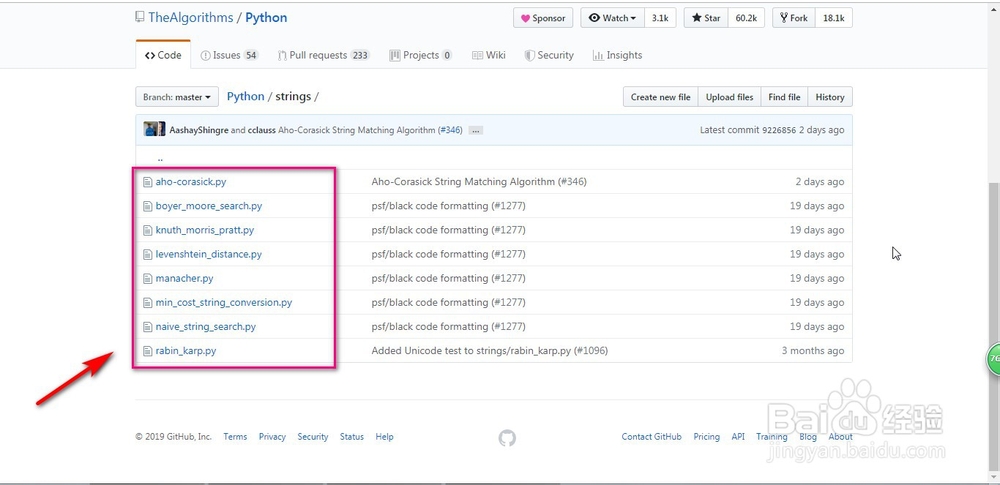
Task: Open the Pull requests tab
Action: [323, 56]
